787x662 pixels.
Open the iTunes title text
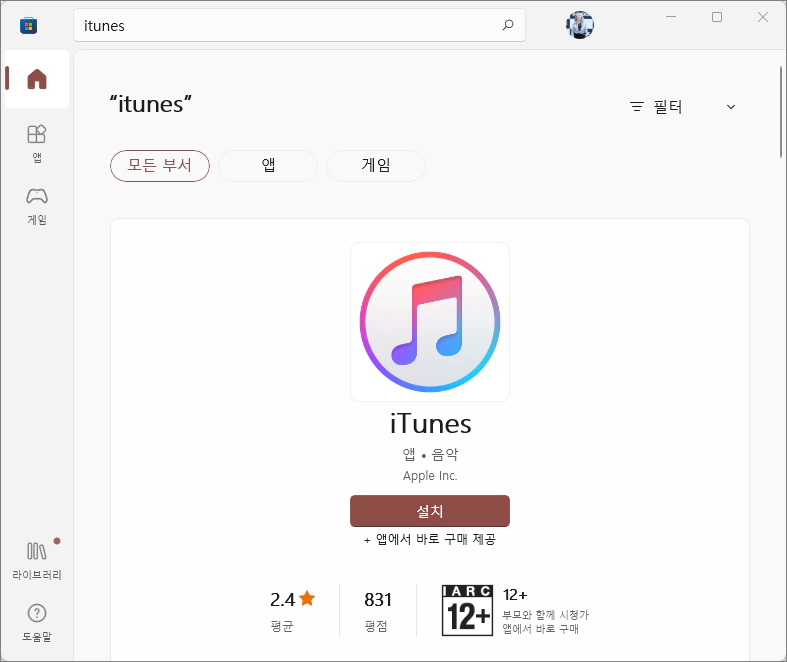pos(430,424)
